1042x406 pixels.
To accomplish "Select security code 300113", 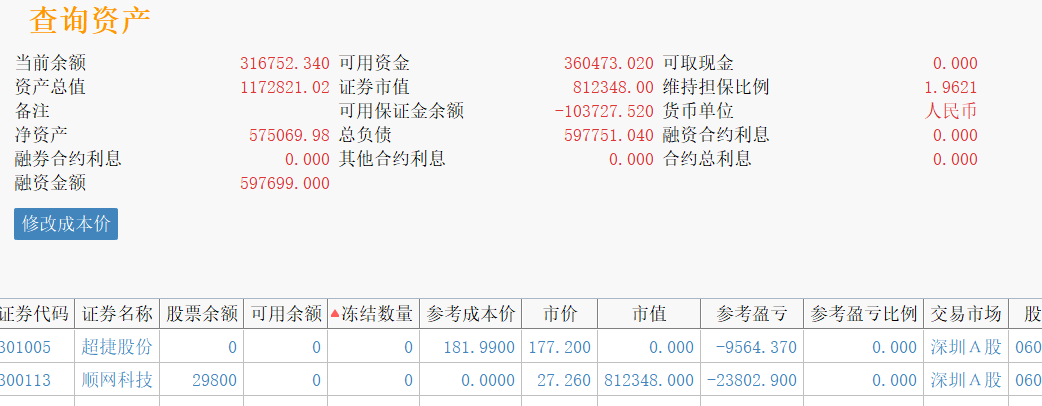I will [25, 380].
